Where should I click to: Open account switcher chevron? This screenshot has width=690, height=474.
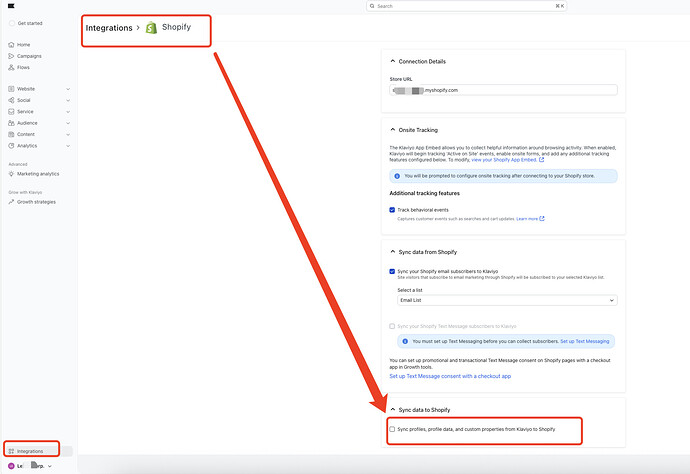pyautogui.click(x=50, y=466)
